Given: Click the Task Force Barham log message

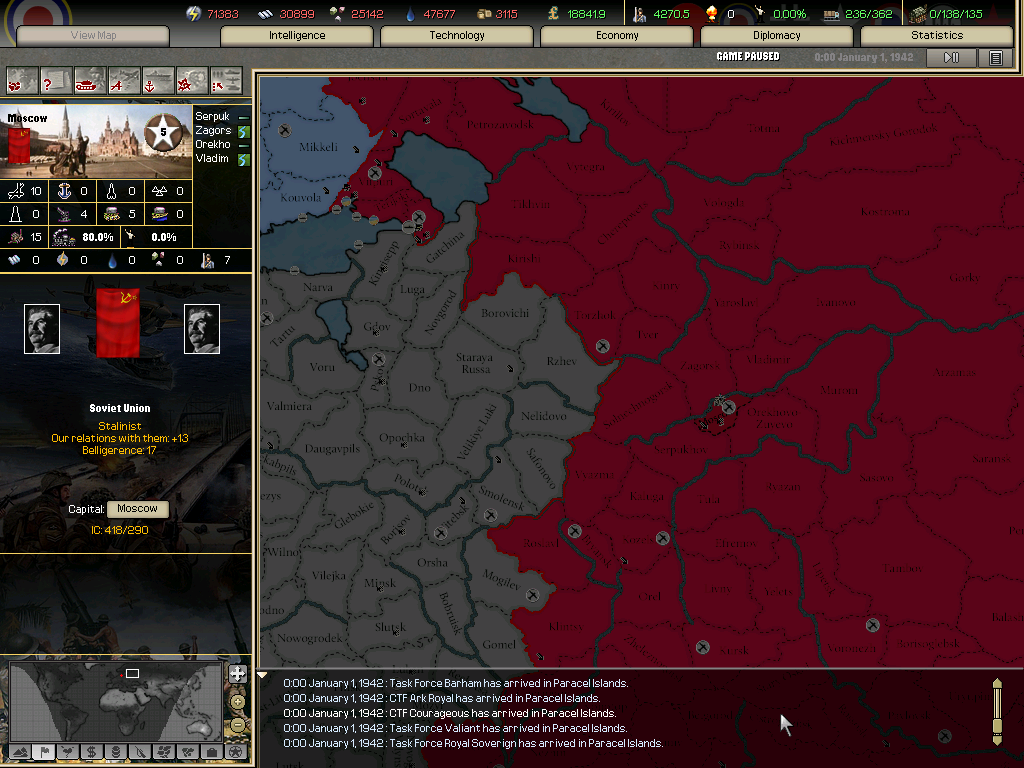Looking at the screenshot, I should tap(456, 683).
